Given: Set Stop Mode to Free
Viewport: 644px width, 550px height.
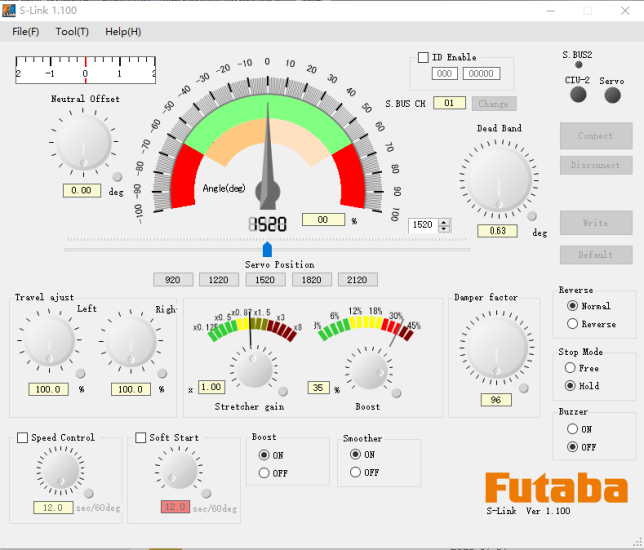Looking at the screenshot, I should [572, 368].
